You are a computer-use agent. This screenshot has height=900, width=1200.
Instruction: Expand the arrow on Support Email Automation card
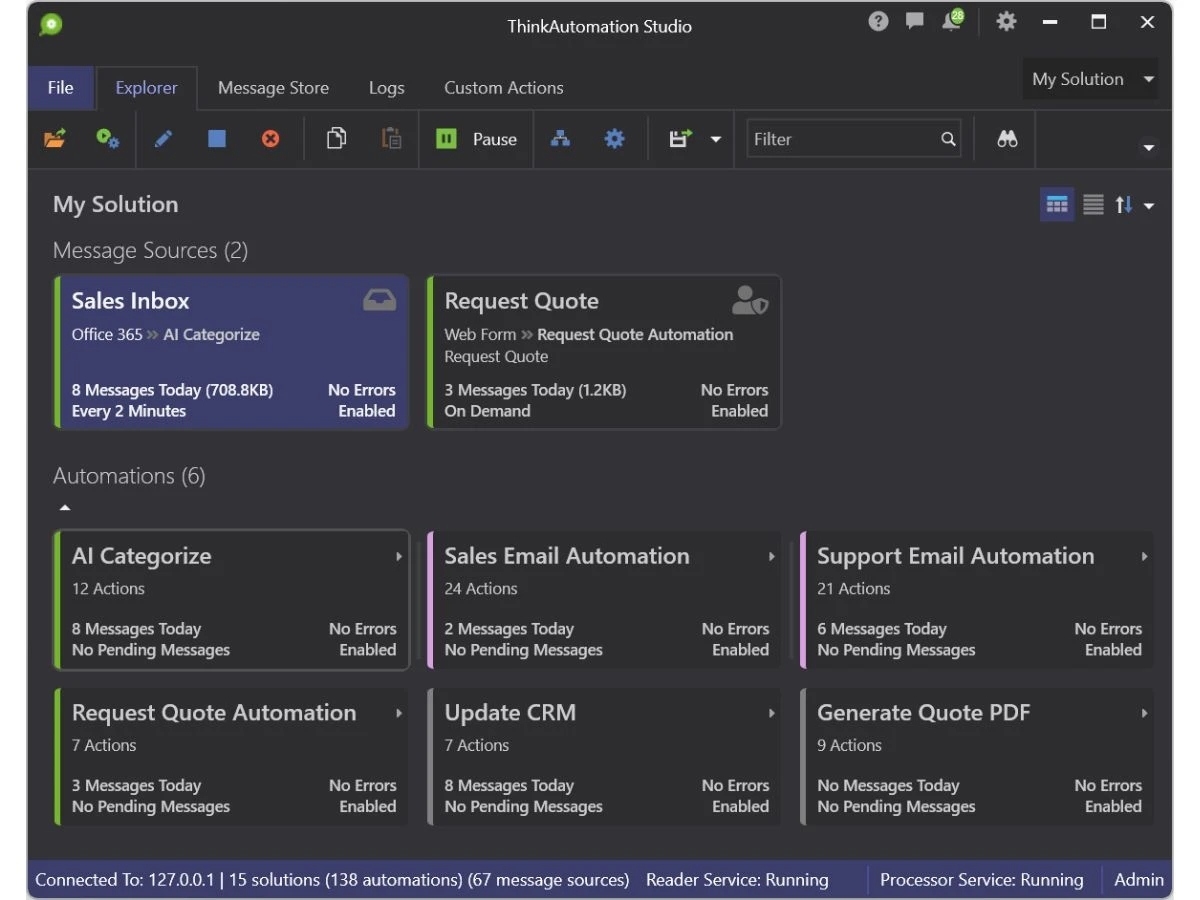click(1144, 557)
